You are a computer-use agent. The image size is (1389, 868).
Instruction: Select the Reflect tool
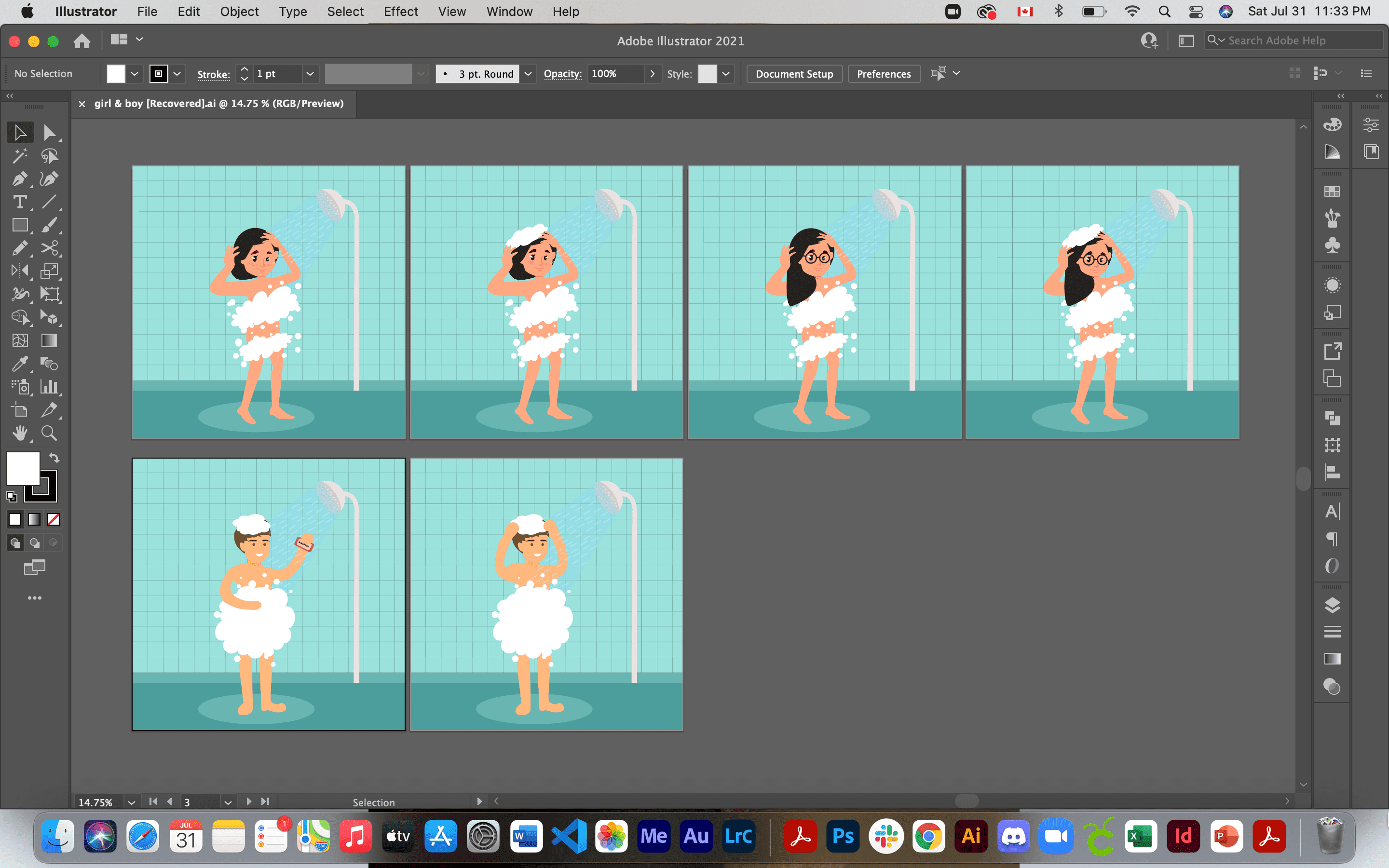coord(20,271)
